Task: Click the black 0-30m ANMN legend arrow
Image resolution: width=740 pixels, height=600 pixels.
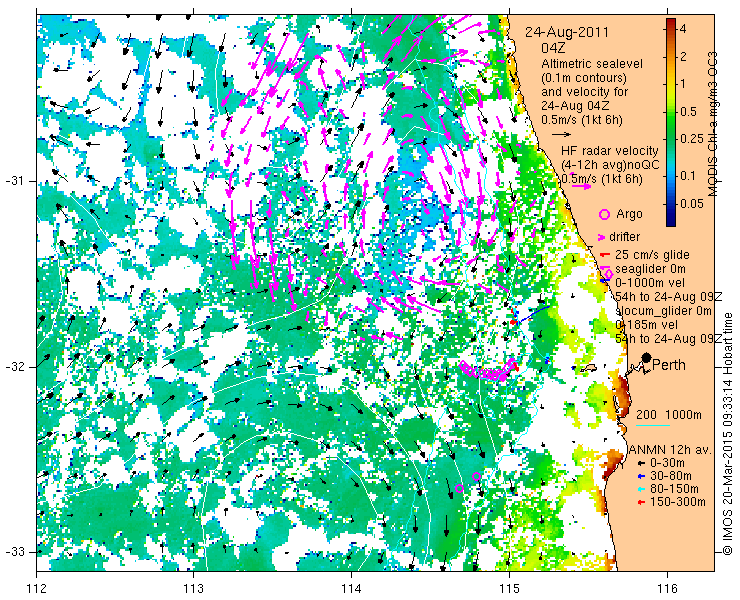Action: [641, 463]
